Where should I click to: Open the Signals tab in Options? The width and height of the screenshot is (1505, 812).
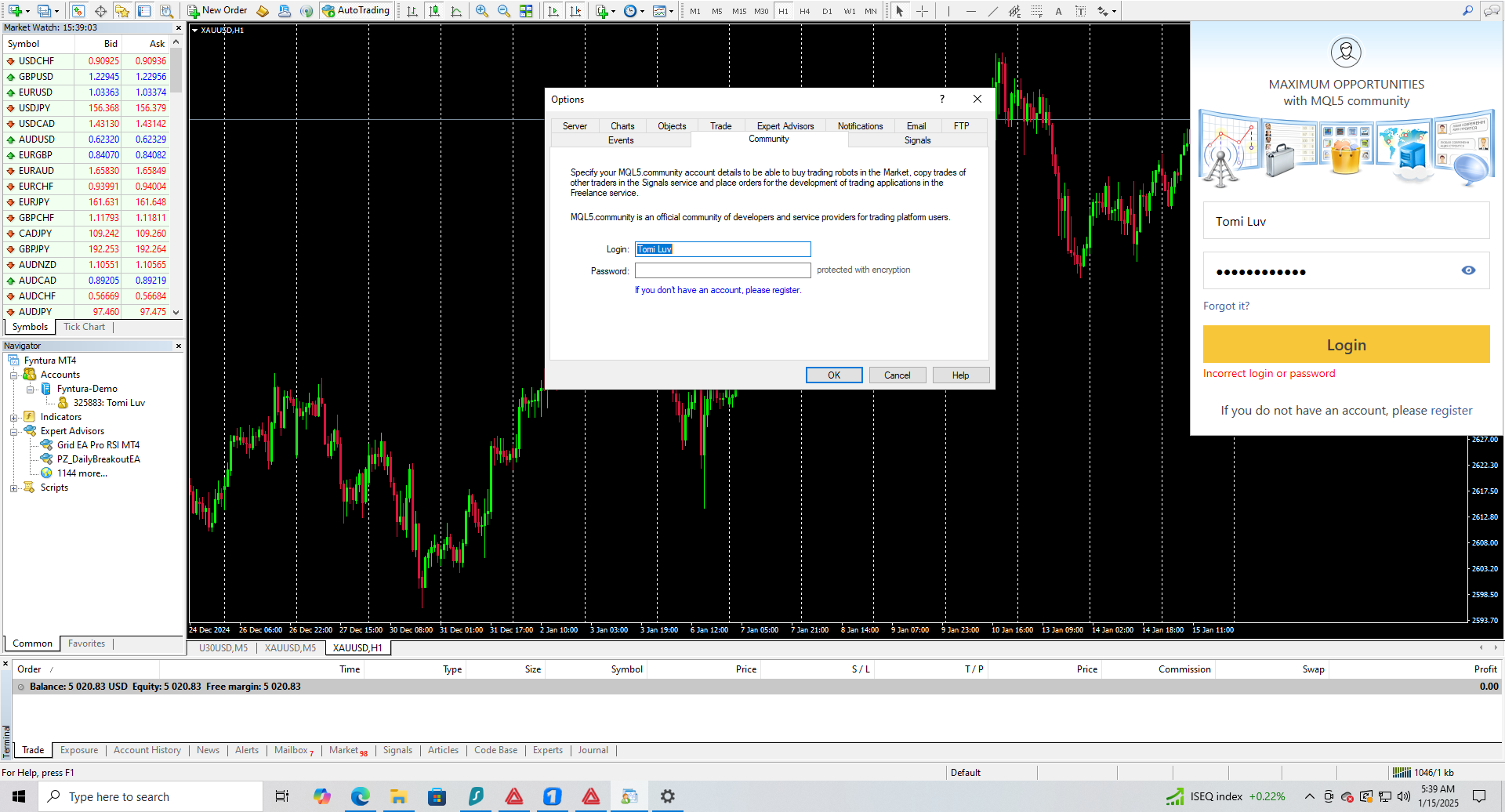tap(917, 140)
